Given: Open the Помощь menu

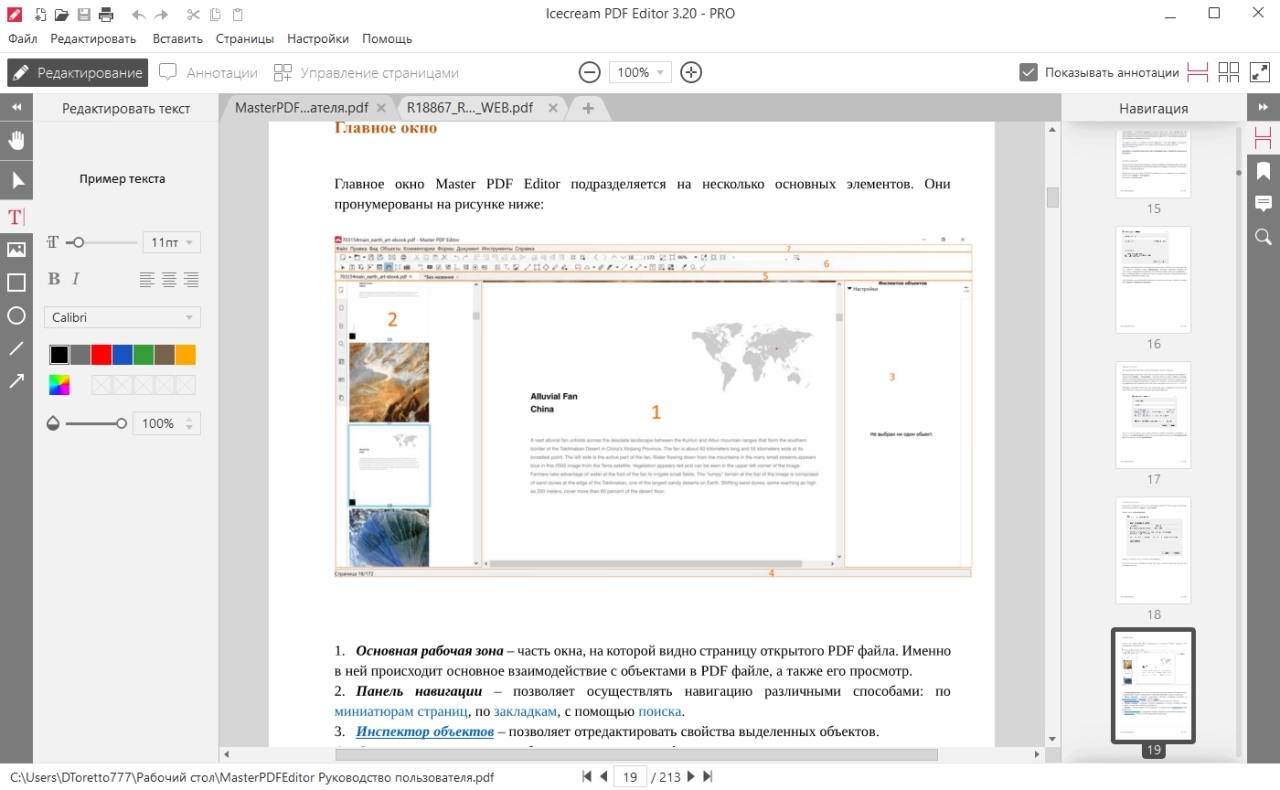Looking at the screenshot, I should 387,39.
